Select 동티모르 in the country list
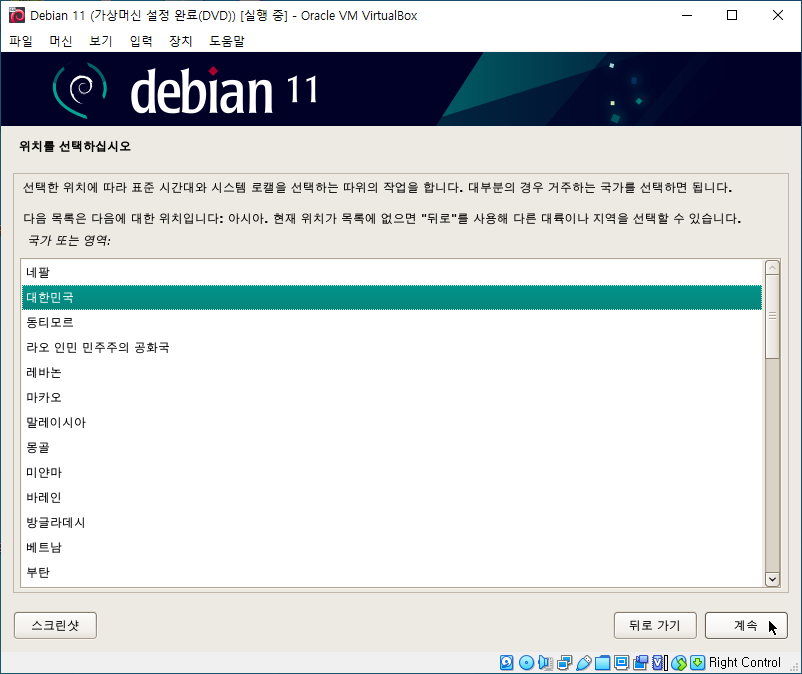Viewport: 802px width, 674px height. [392, 323]
